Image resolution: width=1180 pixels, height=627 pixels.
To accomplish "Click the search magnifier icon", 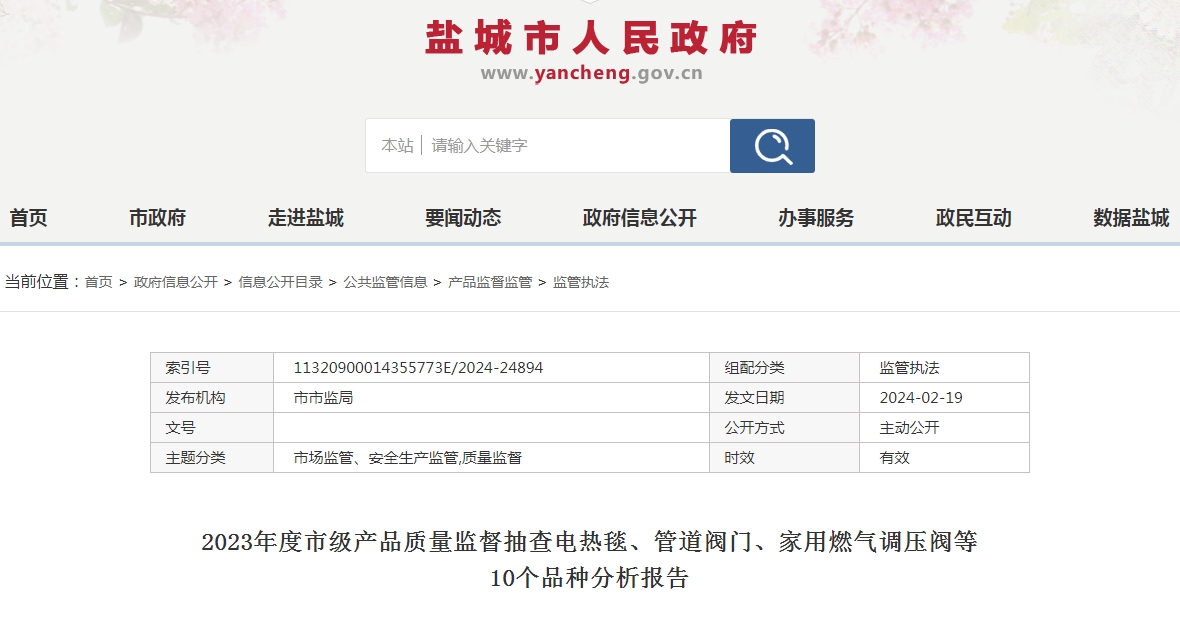I will 771,145.
